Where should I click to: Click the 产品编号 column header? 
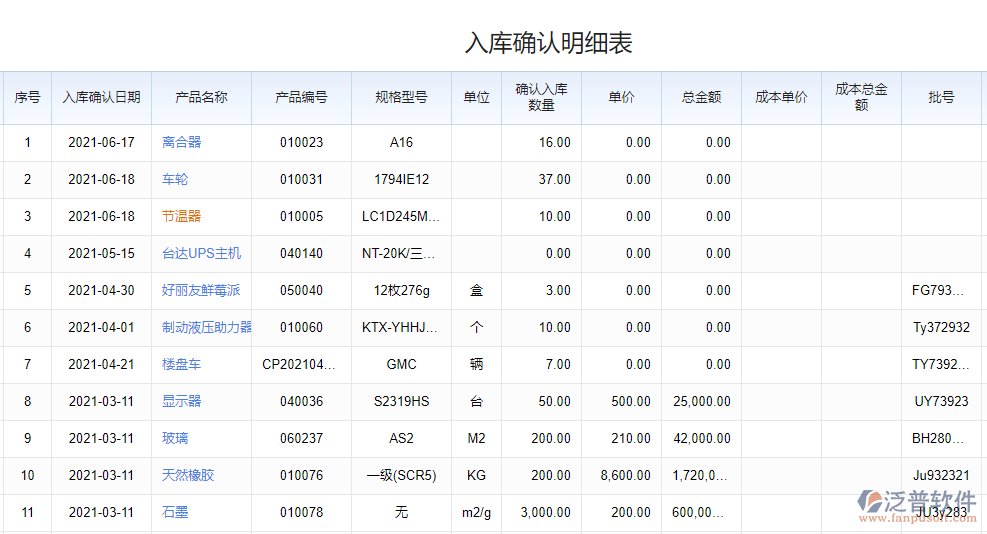[301, 97]
